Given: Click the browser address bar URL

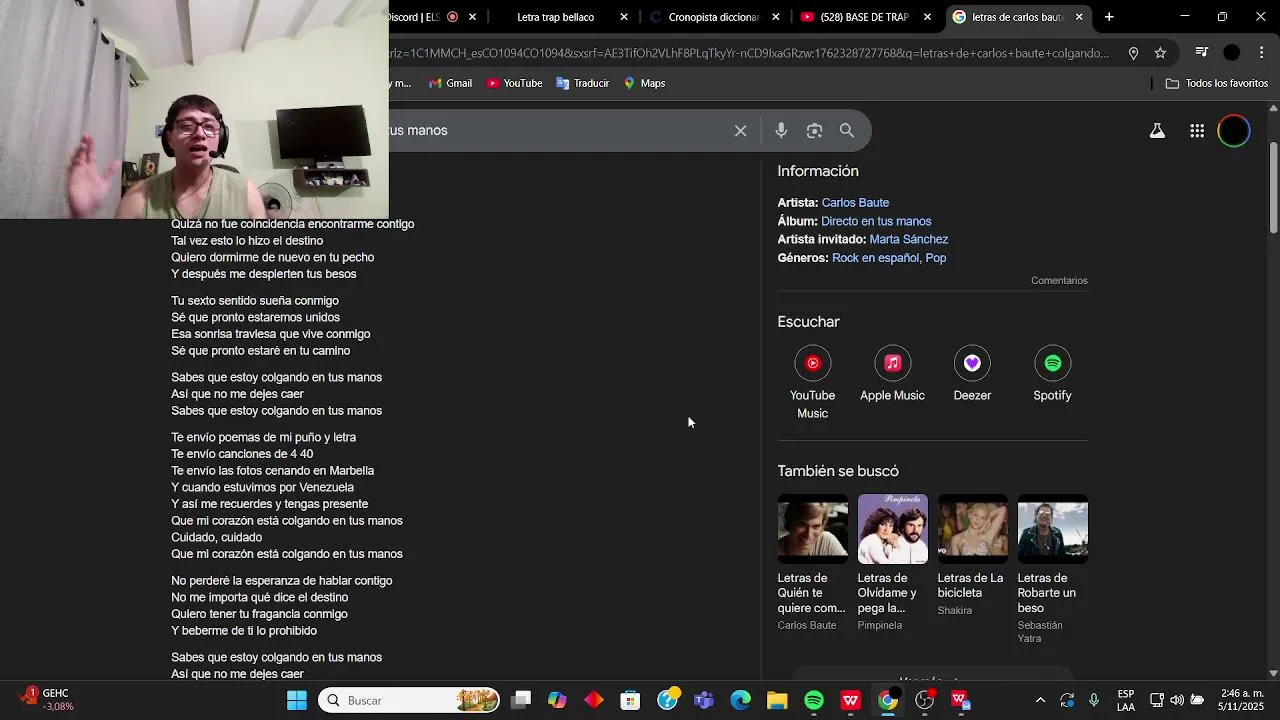Looking at the screenshot, I should (x=750, y=53).
